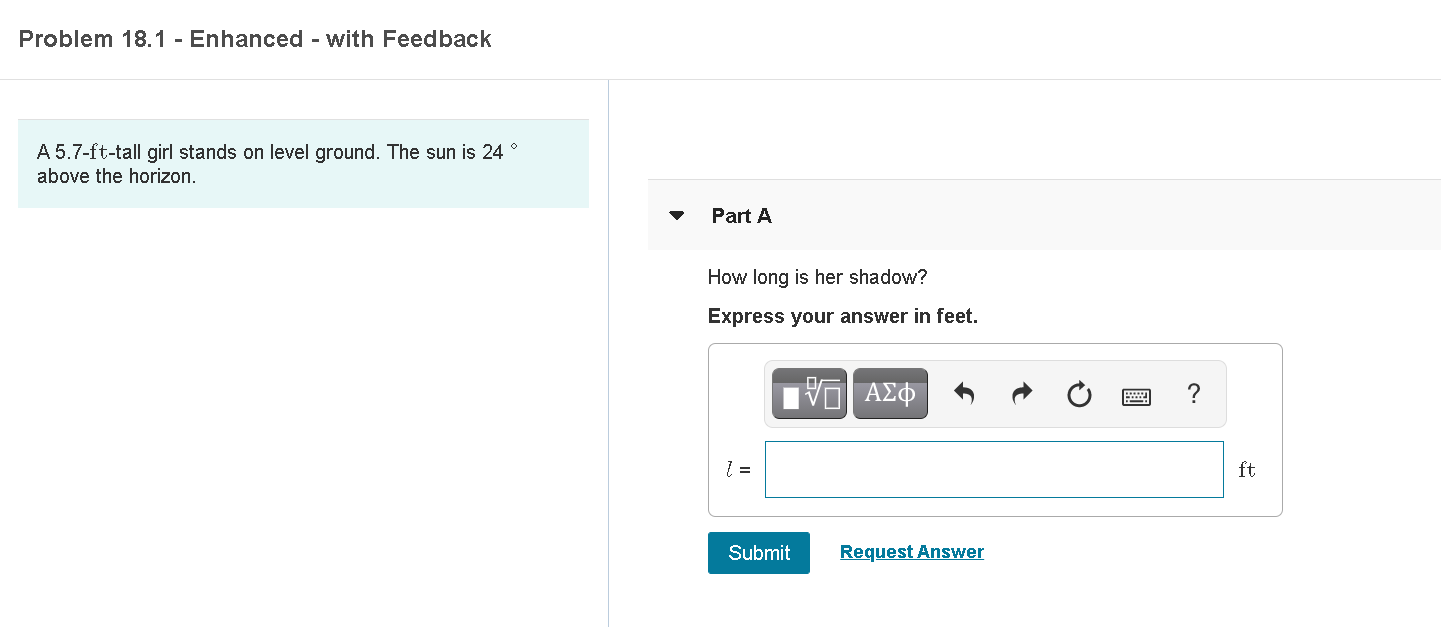Click the redo arrow in answer toolbar
Viewport: 1441px width, 627px height.
coord(1021,395)
